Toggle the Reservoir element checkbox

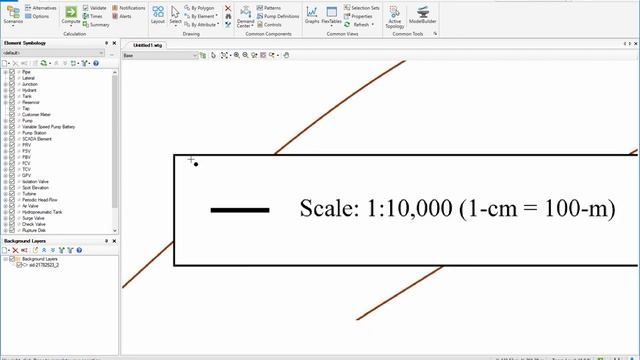pos(12,102)
